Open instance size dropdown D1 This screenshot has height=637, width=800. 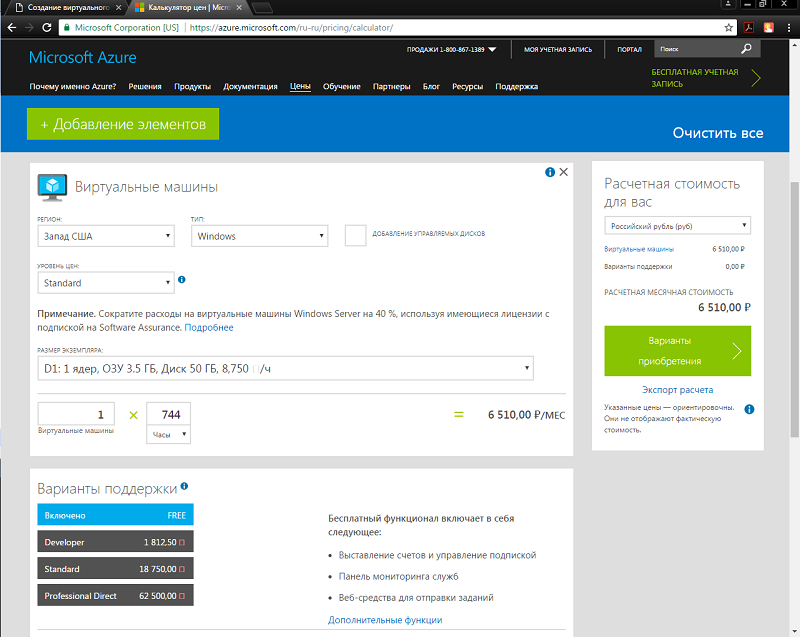pos(286,368)
